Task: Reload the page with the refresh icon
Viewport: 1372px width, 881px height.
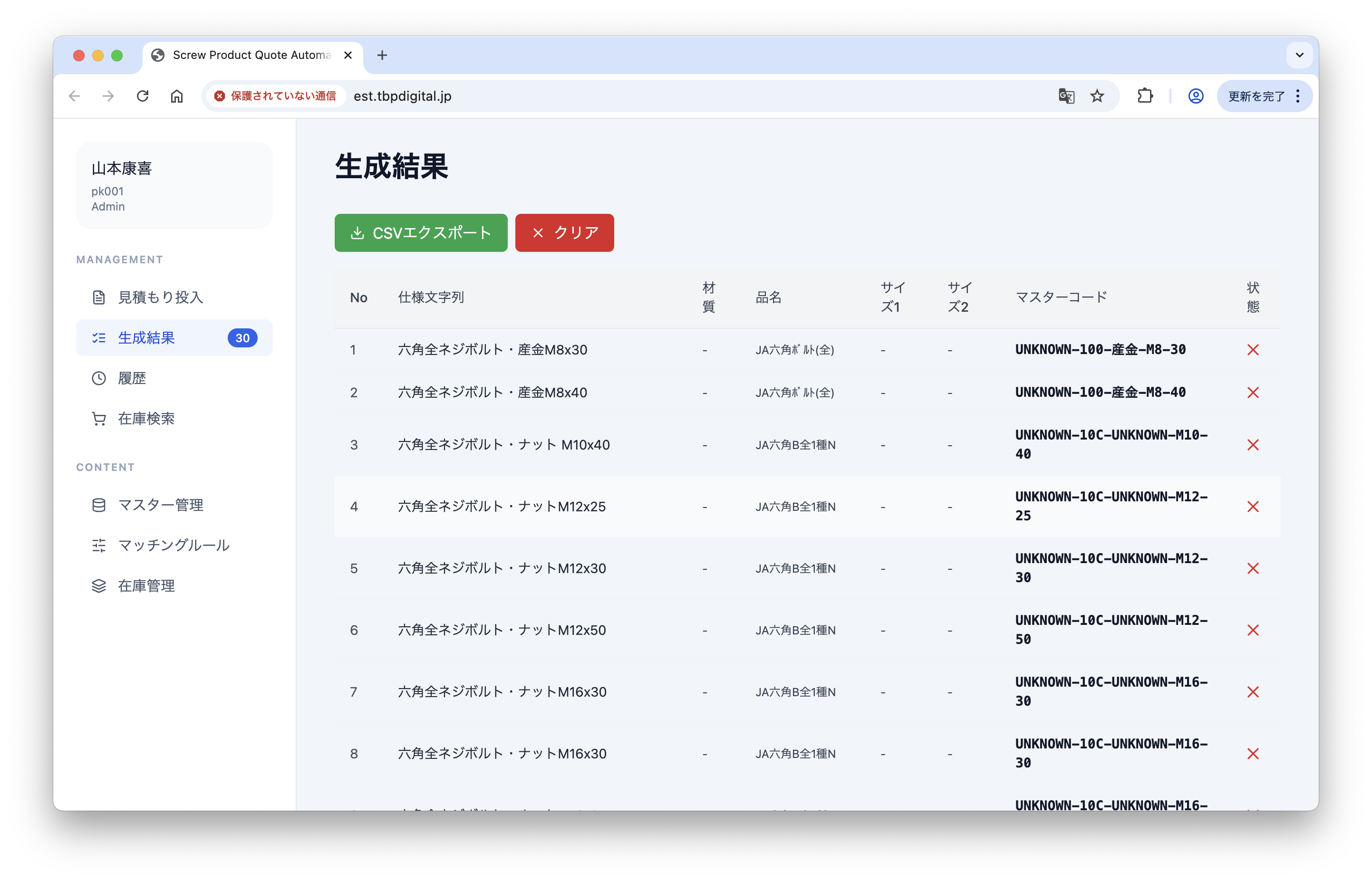Action: [143, 96]
